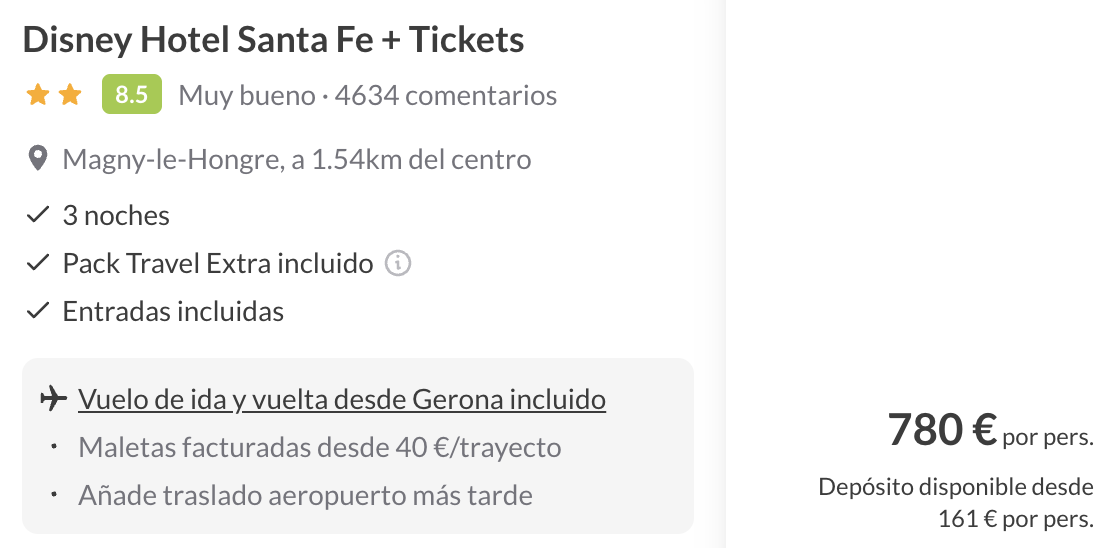The width and height of the screenshot is (1116, 548).
Task: Click Depósito disponible desde 161 € text
Action: [x=956, y=502]
